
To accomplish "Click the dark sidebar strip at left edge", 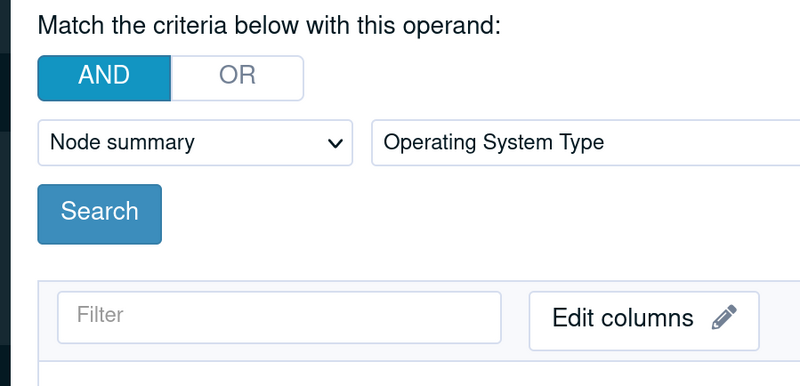I will (x=5, y=193).
